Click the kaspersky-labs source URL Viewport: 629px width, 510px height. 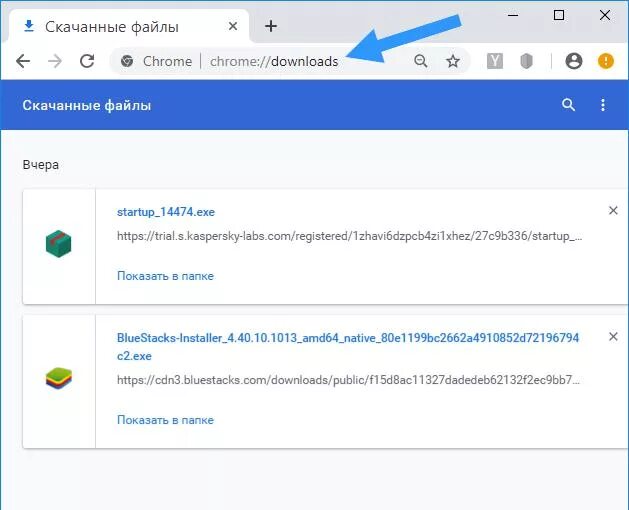349,236
